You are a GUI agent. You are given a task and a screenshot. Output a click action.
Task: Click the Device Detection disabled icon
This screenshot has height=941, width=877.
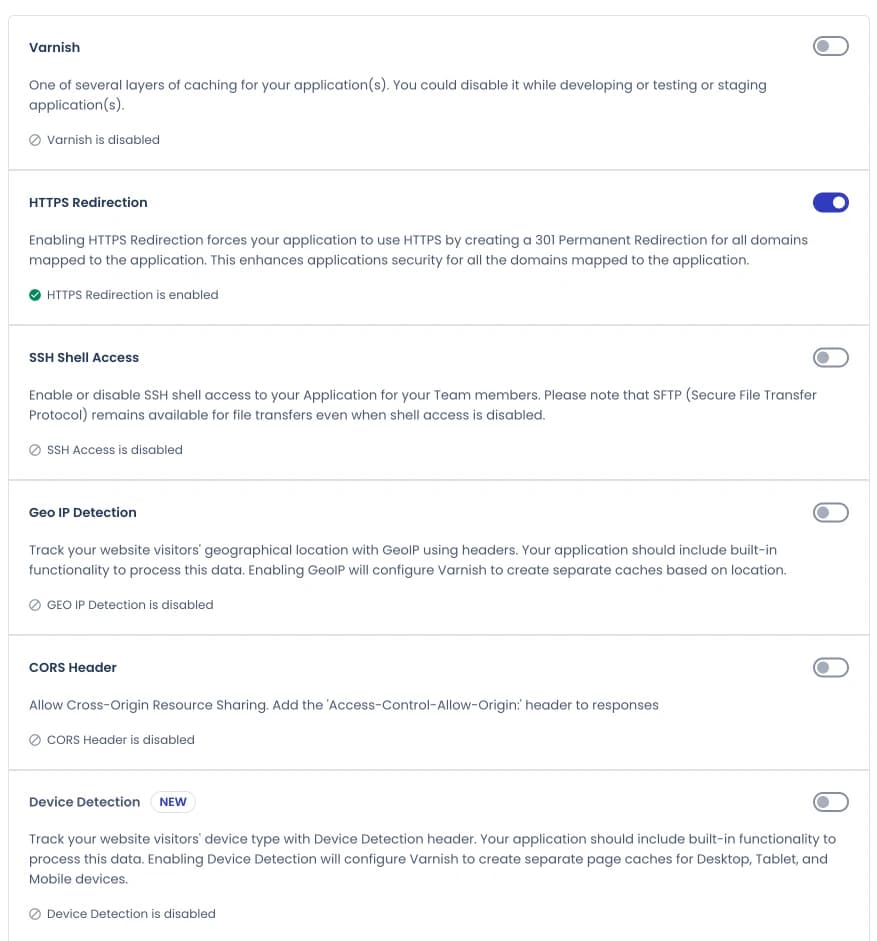(x=35, y=914)
